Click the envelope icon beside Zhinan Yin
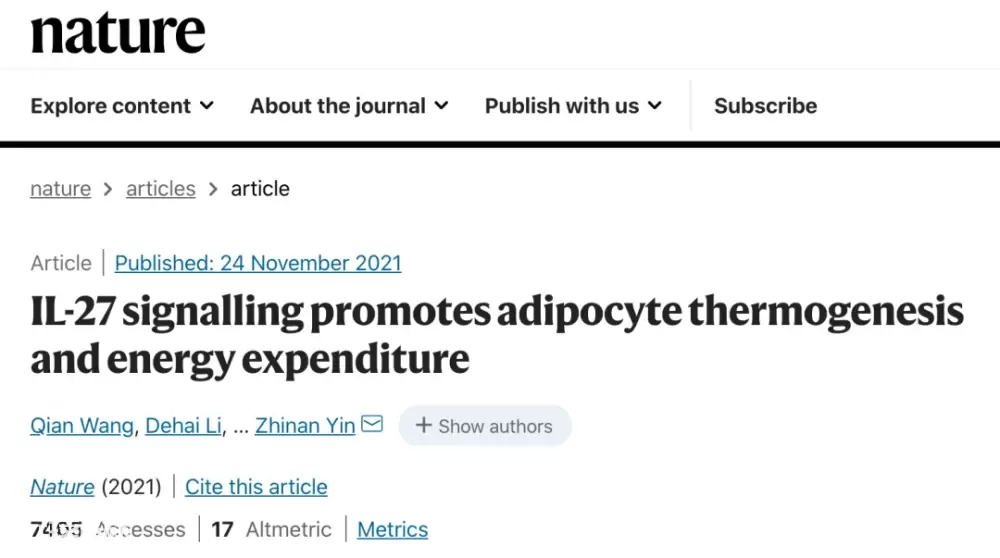 (372, 423)
